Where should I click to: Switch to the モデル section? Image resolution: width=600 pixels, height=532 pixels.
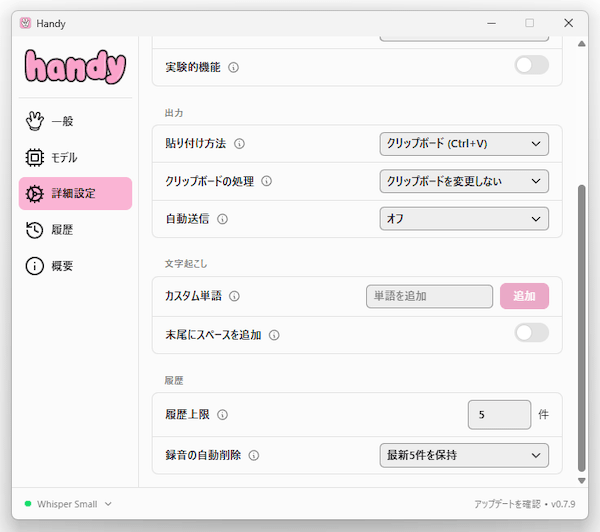pos(64,157)
